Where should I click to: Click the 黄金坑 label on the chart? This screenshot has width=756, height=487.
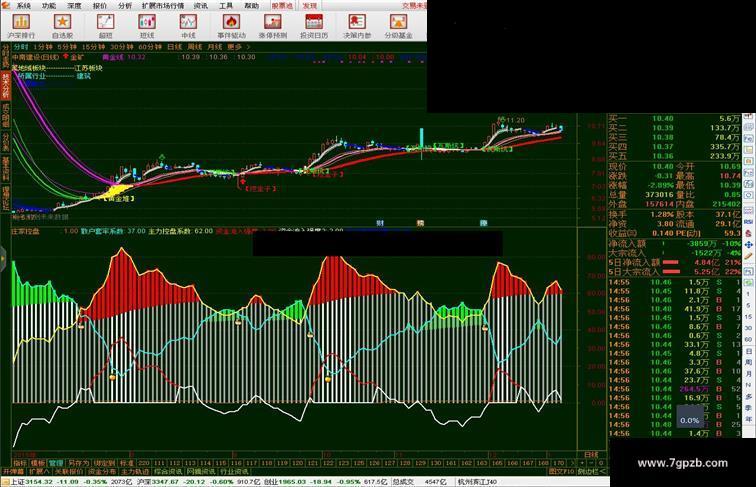[x=121, y=199]
